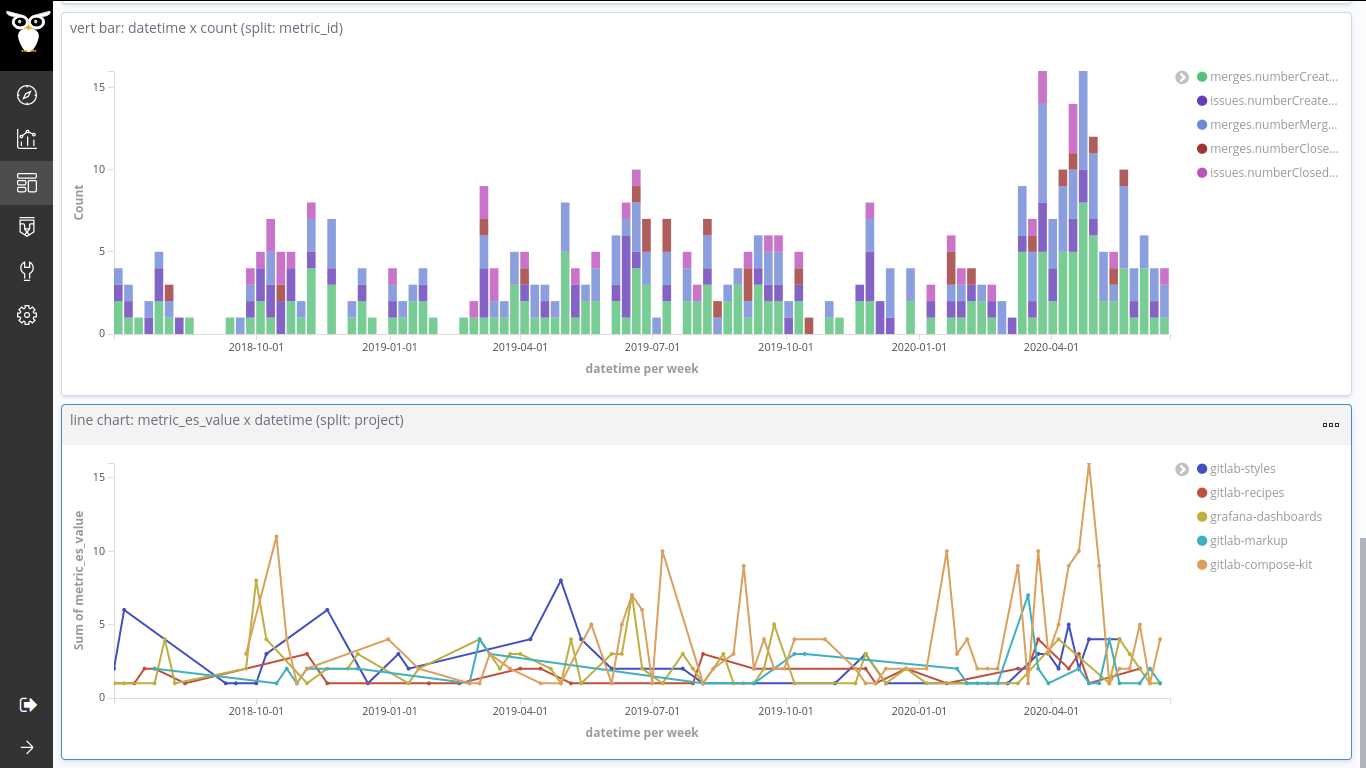1366x768 pixels.
Task: Click bar chart datetime per week label
Action: click(x=642, y=369)
